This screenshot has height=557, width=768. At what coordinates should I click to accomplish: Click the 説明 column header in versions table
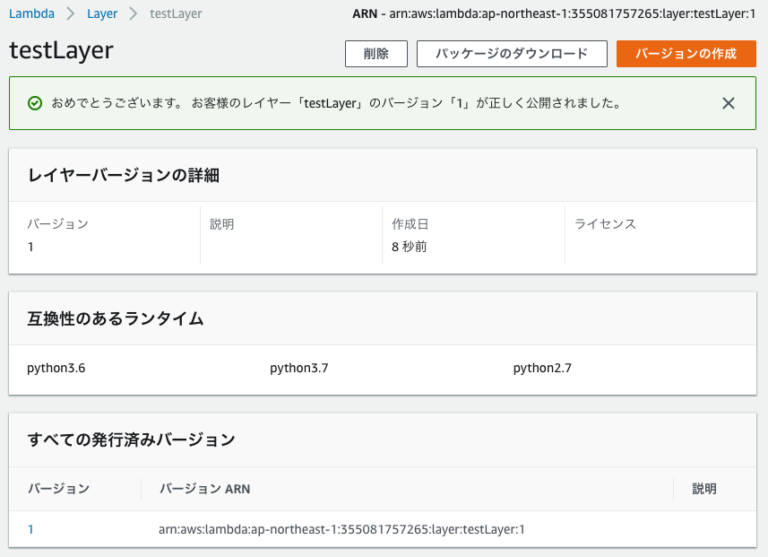coord(704,488)
